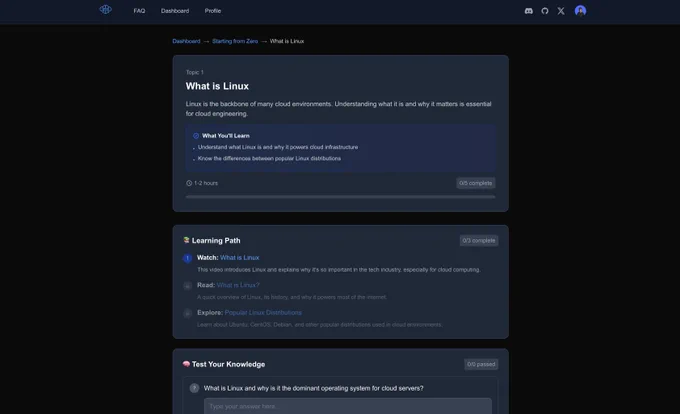Image resolution: width=680 pixels, height=414 pixels.
Task: Click the 0/5 complete badge
Action: pyautogui.click(x=476, y=183)
